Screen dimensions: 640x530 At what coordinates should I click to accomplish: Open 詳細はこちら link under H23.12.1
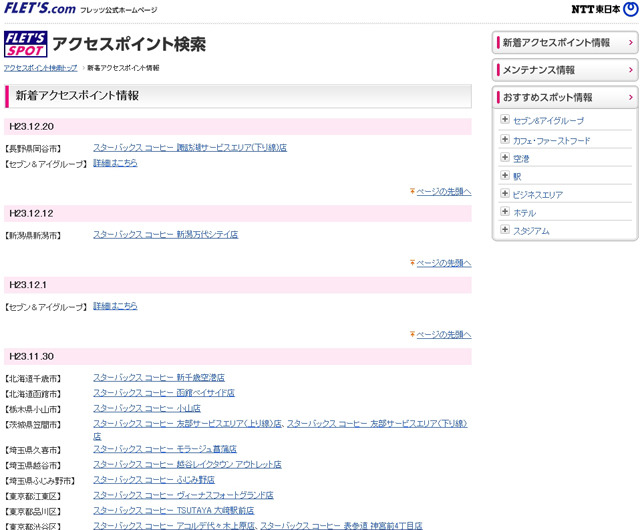click(x=115, y=306)
